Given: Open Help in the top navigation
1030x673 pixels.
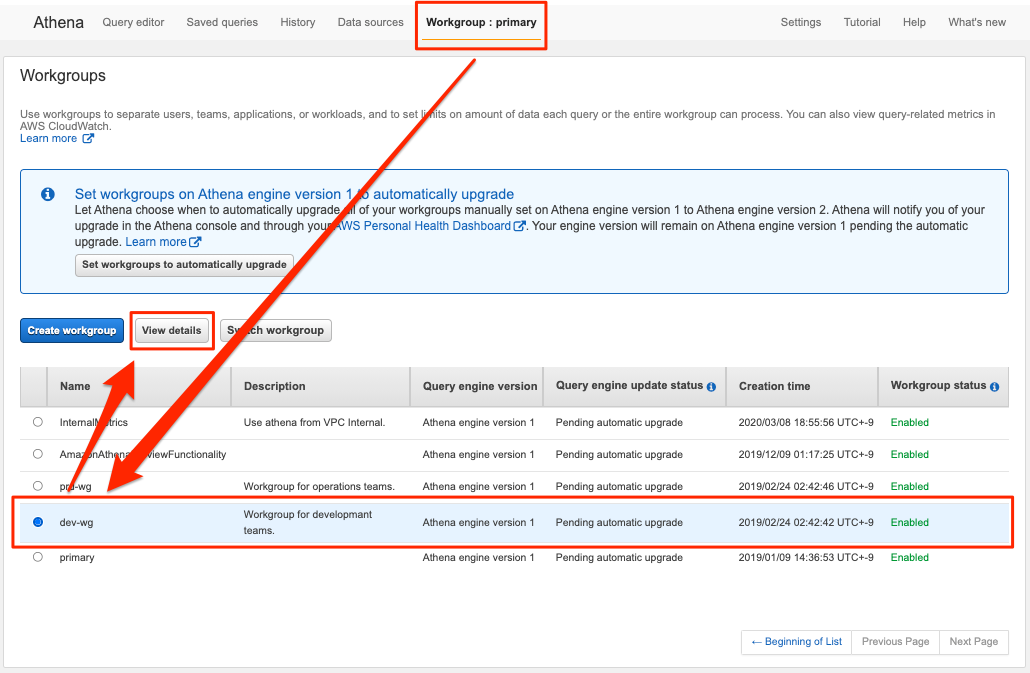Looking at the screenshot, I should (x=914, y=22).
